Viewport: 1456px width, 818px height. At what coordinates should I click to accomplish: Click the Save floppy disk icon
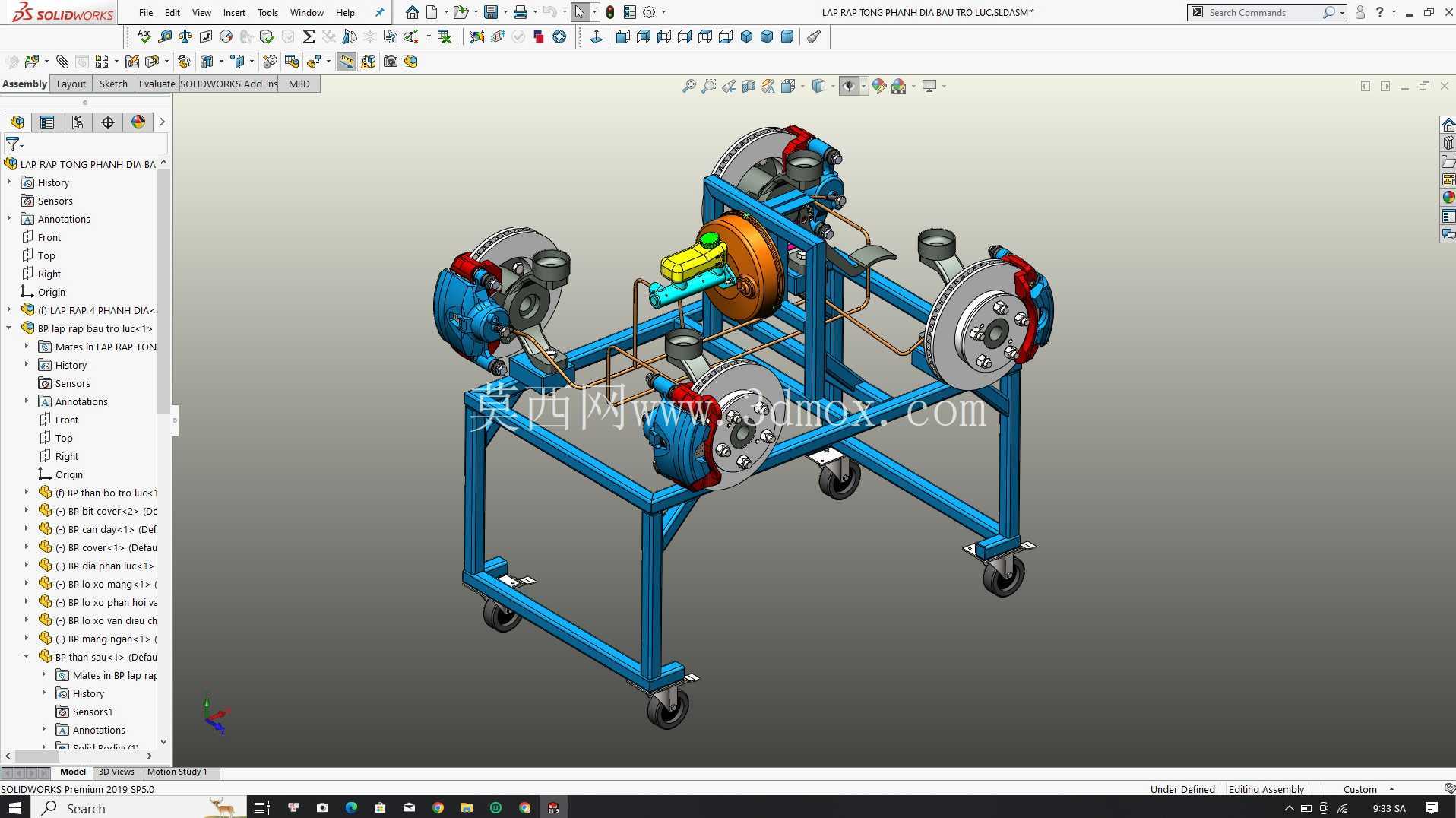491,12
